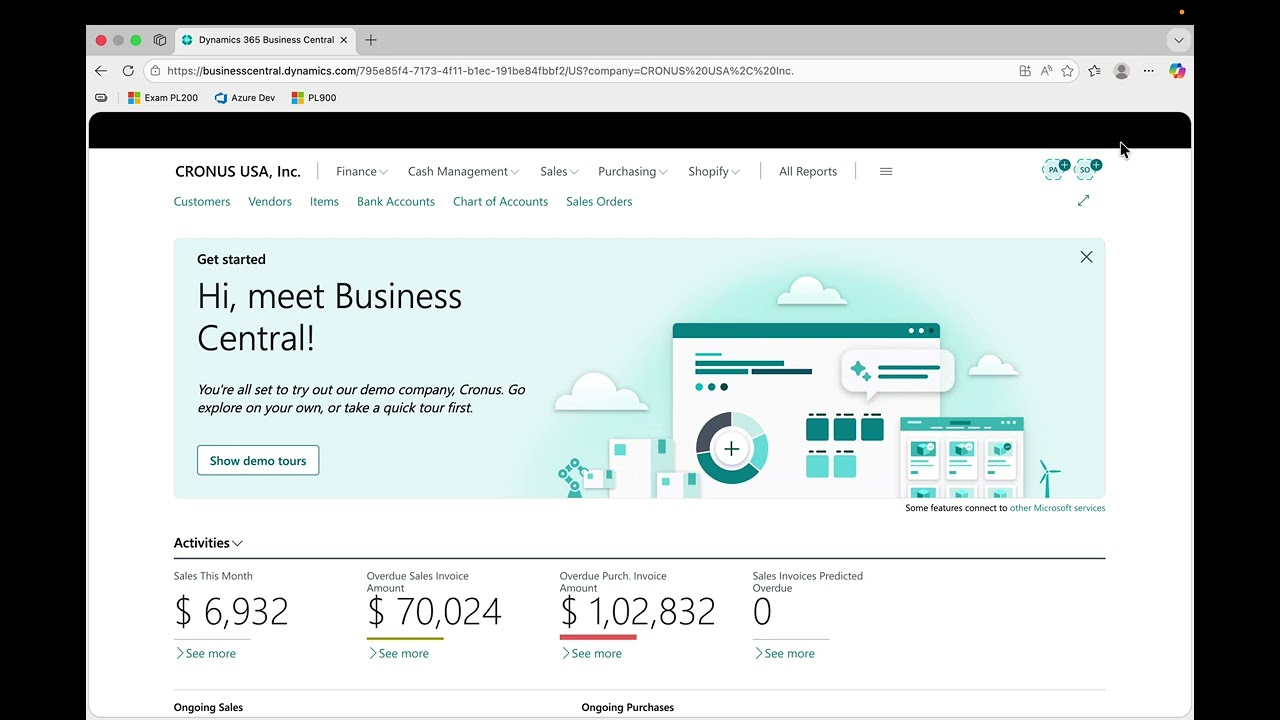Click the read aloud icon

click(1046, 71)
